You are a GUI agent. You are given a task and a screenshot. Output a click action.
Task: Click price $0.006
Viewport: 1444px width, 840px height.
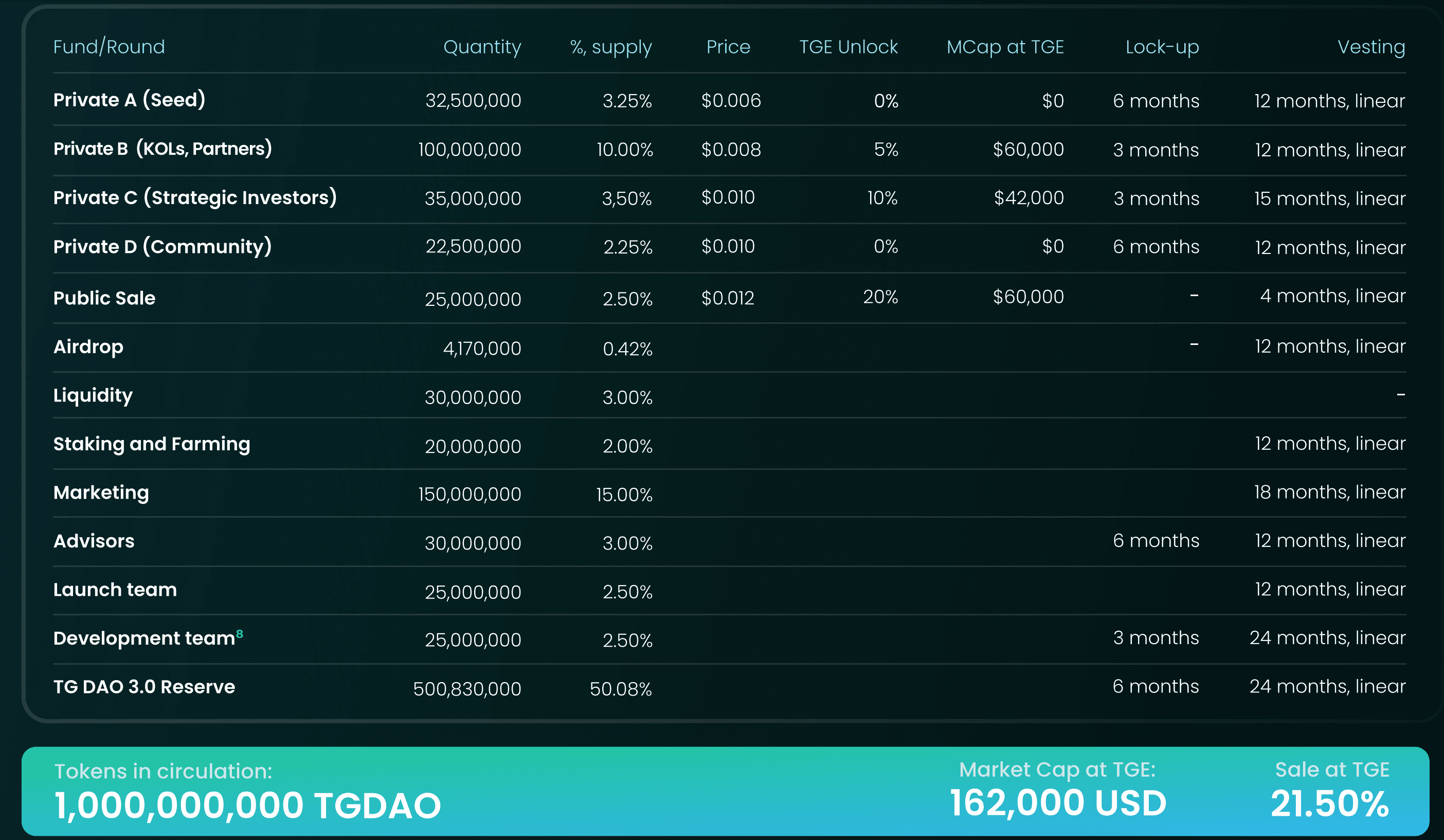[x=731, y=101]
